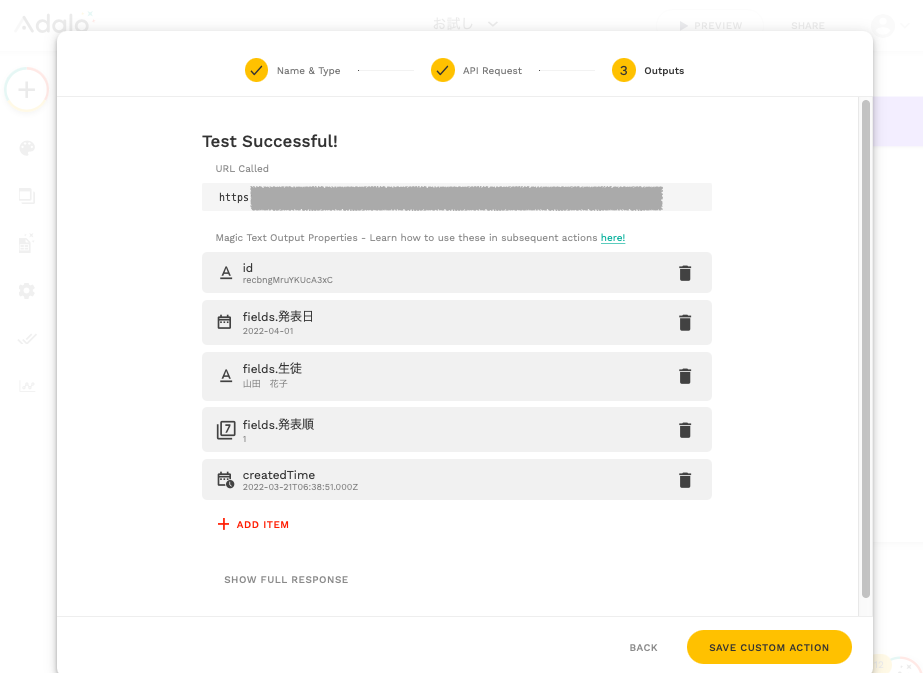Image resolution: width=923 pixels, height=673 pixels.
Task: Open the 'here!' help link
Action: pyautogui.click(x=613, y=238)
